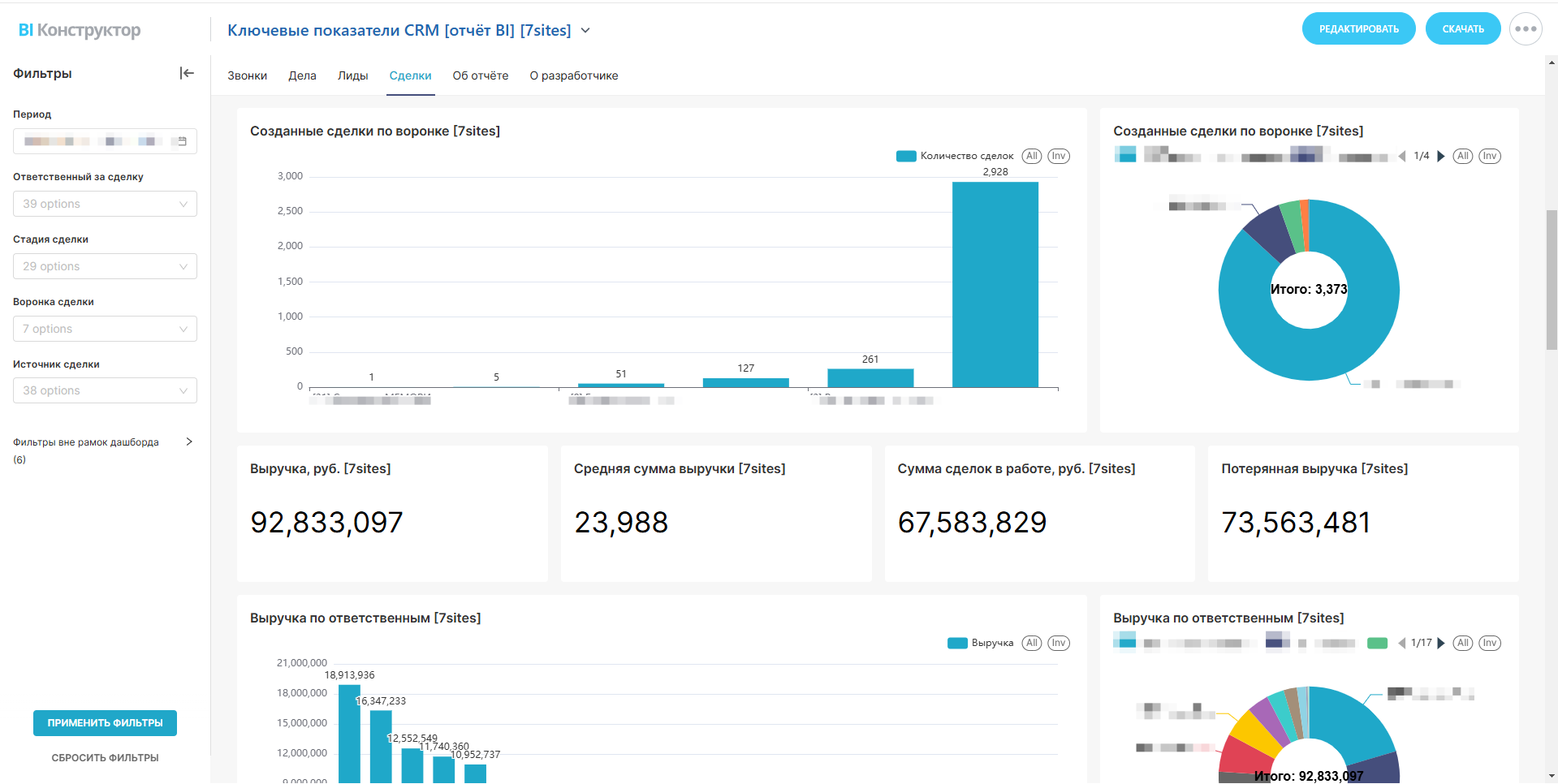
Task: Open the three-dots more options menu
Action: click(x=1525, y=29)
